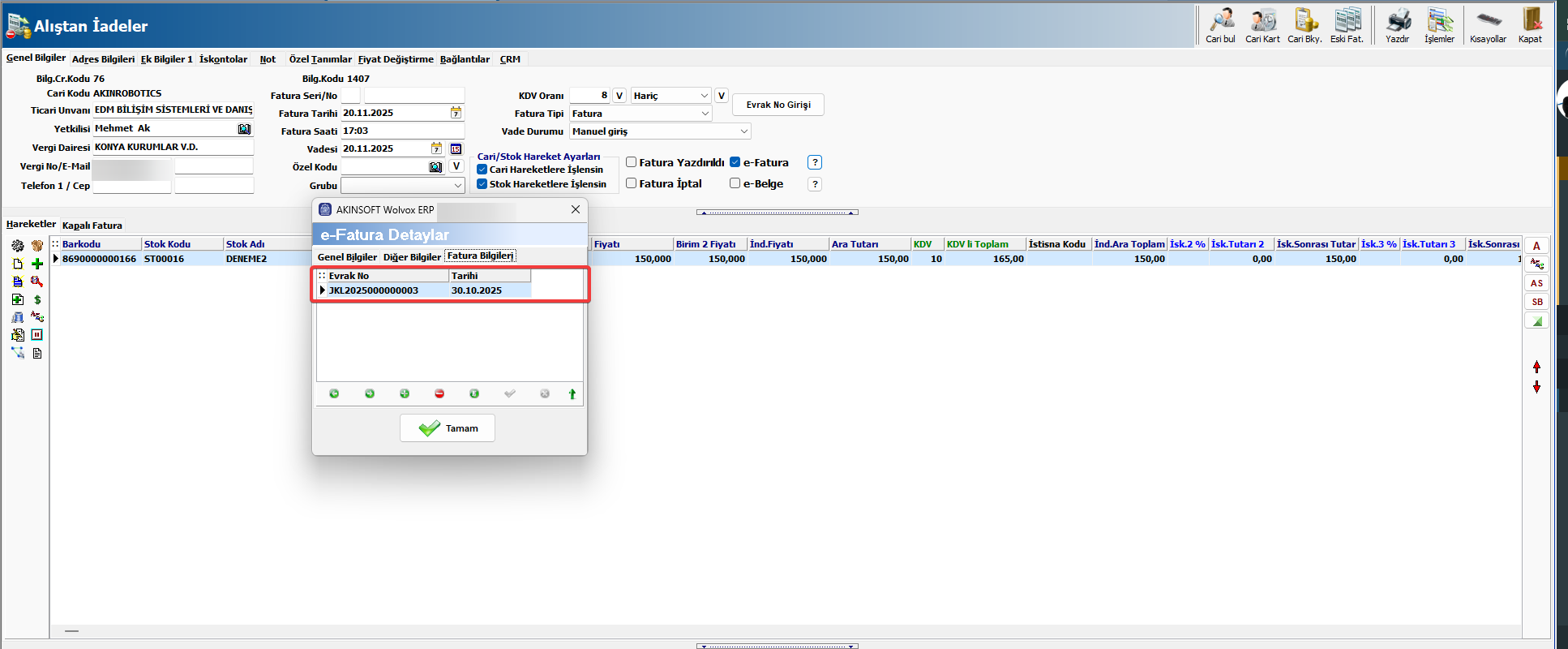Switch to the Adres Bilgileri tab

point(103,59)
